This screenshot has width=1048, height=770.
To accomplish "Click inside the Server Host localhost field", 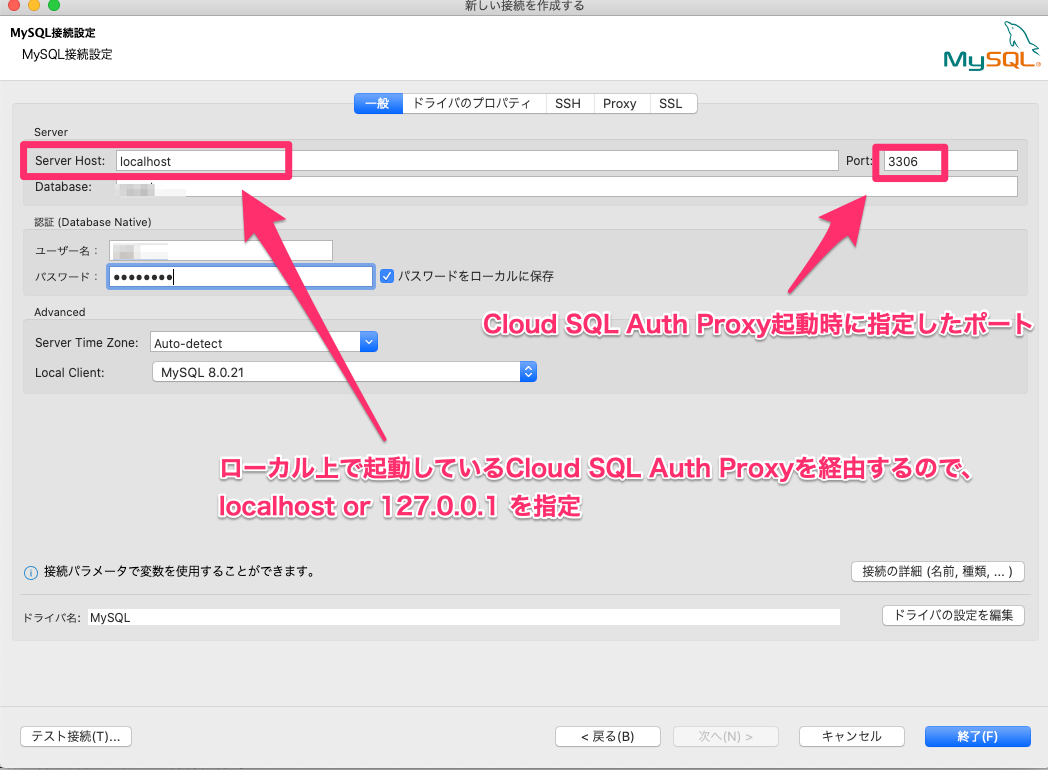I will 200,160.
